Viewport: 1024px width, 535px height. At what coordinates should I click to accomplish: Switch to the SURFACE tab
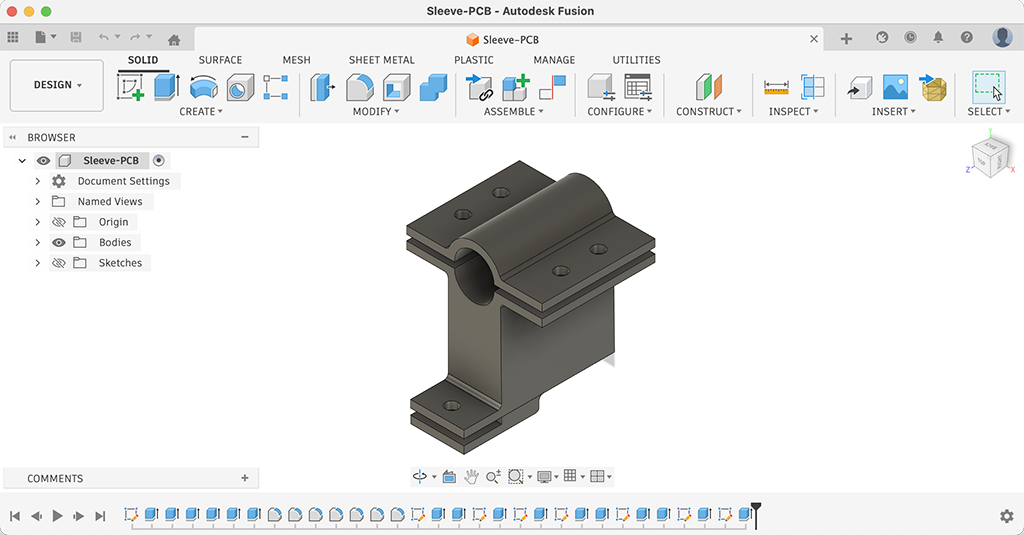click(x=220, y=60)
